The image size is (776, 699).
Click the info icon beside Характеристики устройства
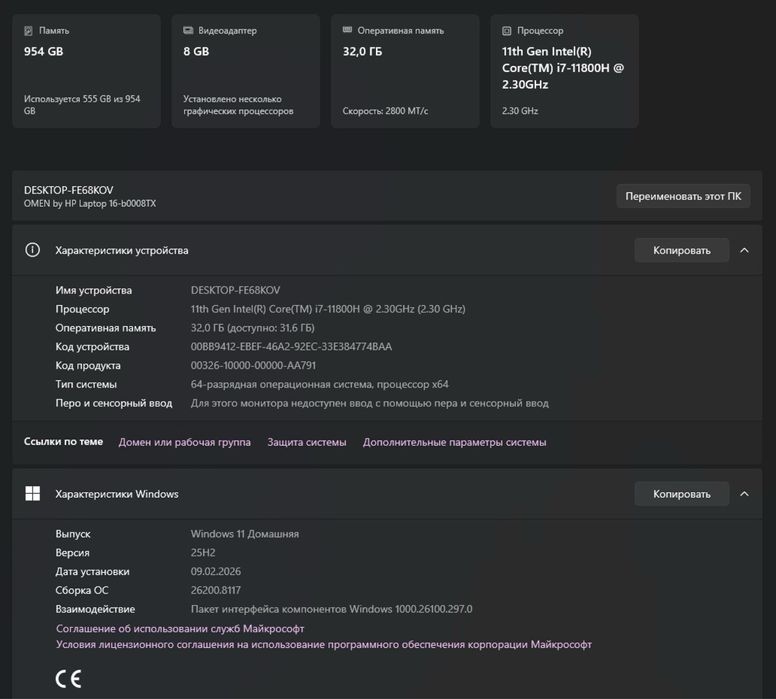pos(33,250)
